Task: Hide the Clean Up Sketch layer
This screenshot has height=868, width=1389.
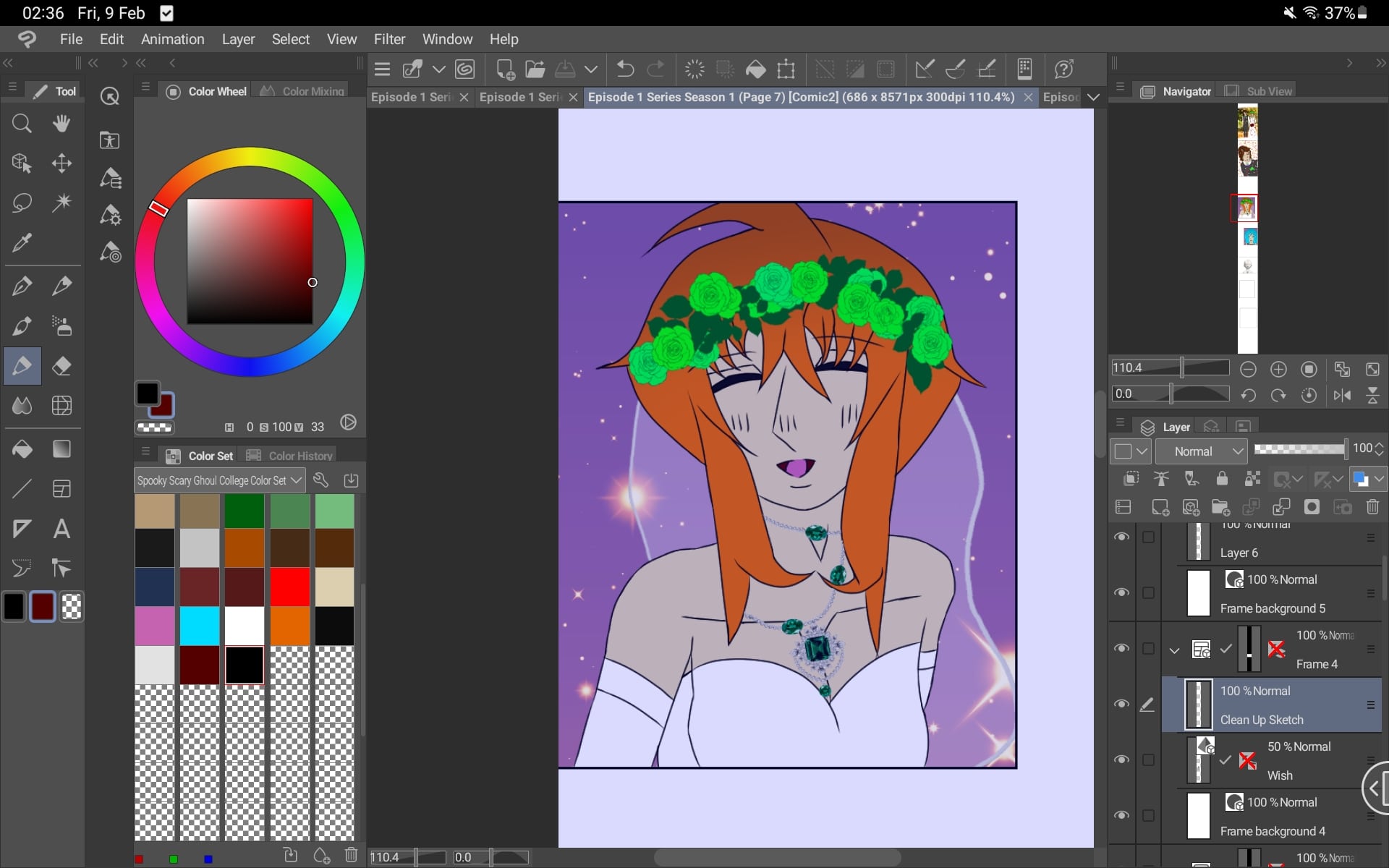Action: click(1121, 704)
